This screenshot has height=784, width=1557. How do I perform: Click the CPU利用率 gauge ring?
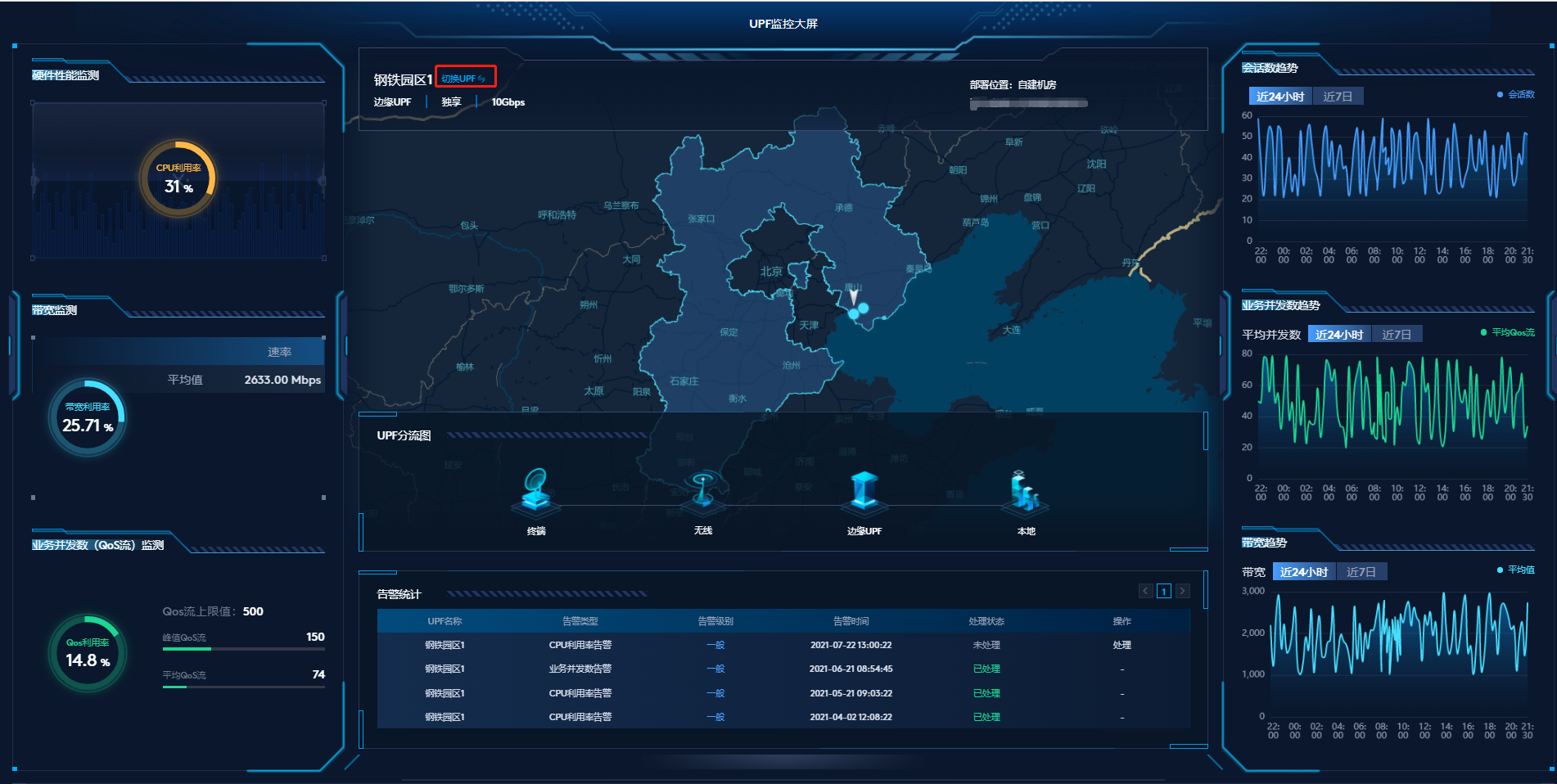coord(178,178)
